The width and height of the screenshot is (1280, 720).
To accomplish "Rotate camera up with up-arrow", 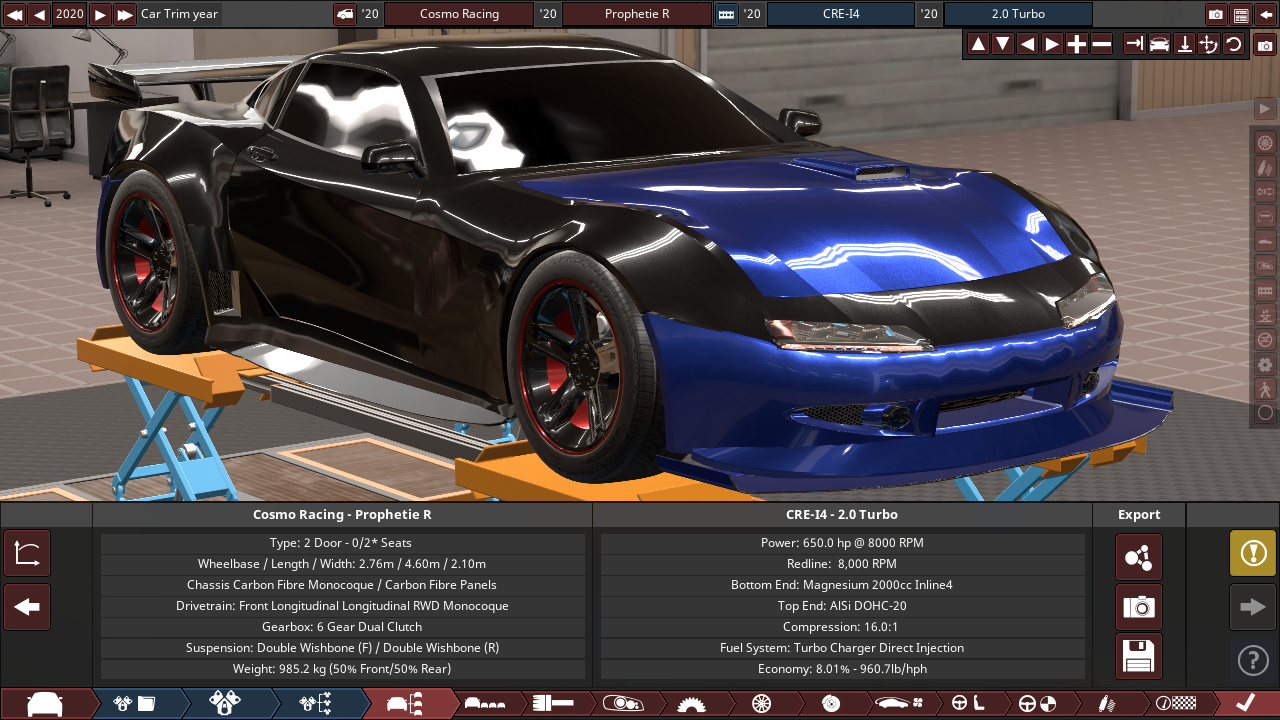I will point(978,44).
